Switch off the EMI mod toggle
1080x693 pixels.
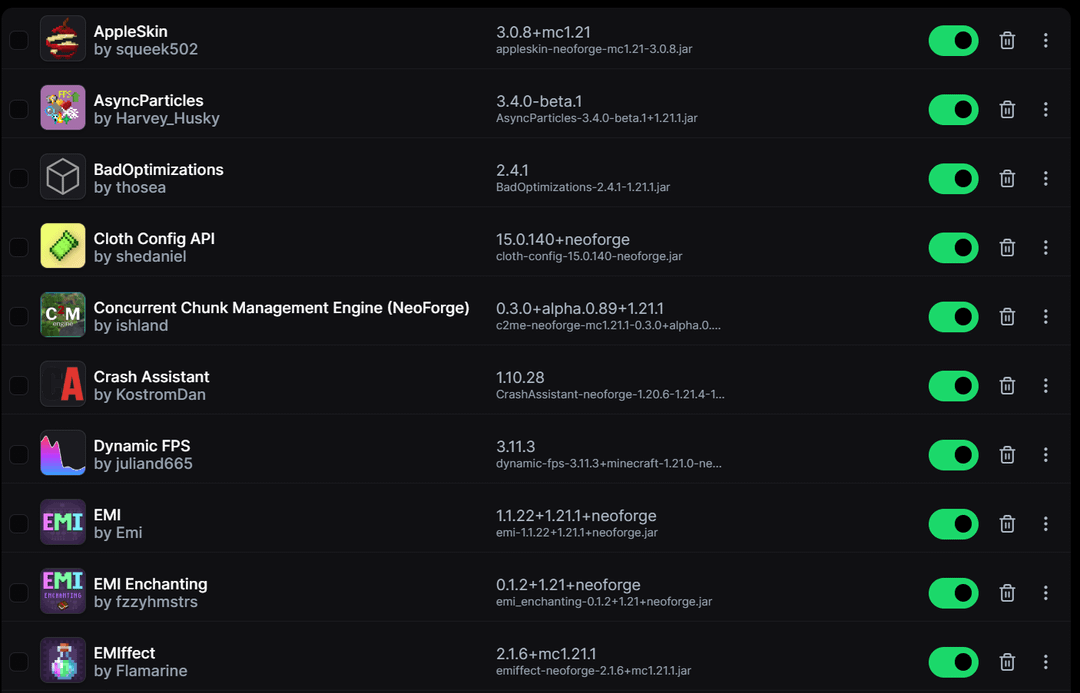(x=953, y=523)
